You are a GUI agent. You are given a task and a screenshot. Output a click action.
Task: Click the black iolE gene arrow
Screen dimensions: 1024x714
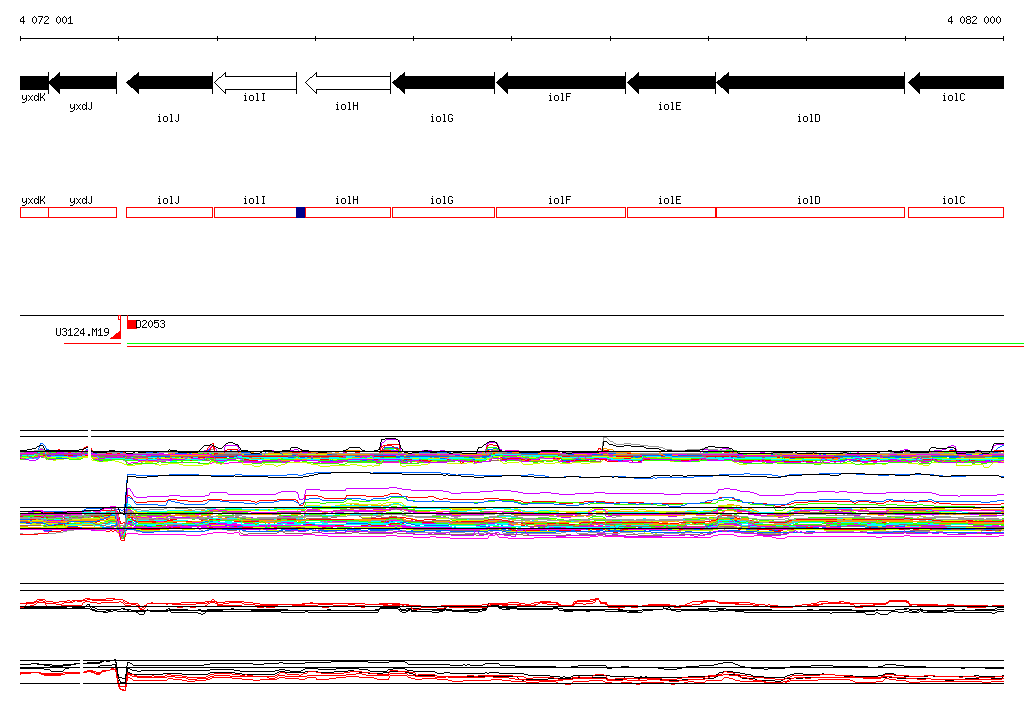point(670,82)
